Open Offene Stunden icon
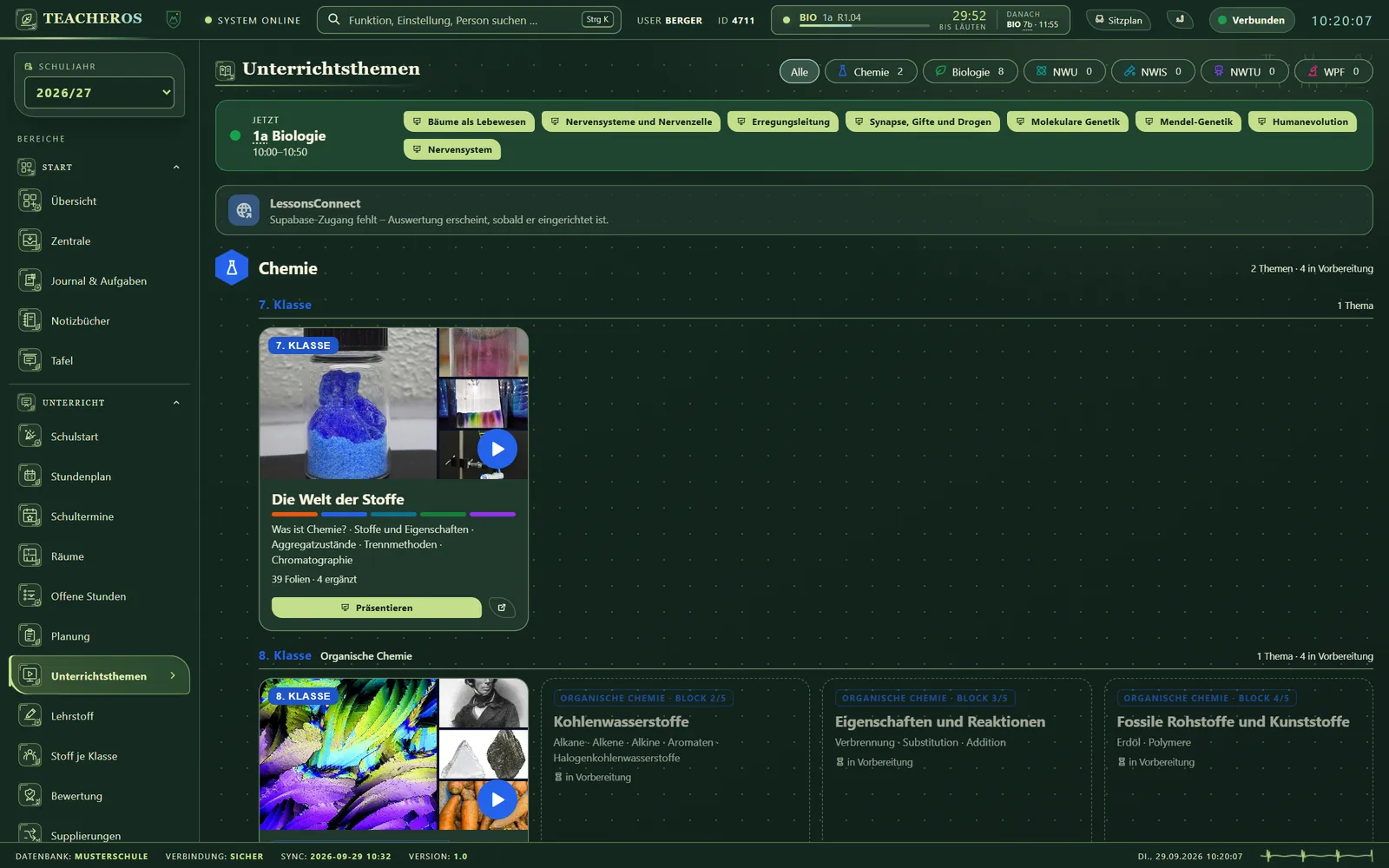The width and height of the screenshot is (1389, 868). tap(30, 596)
